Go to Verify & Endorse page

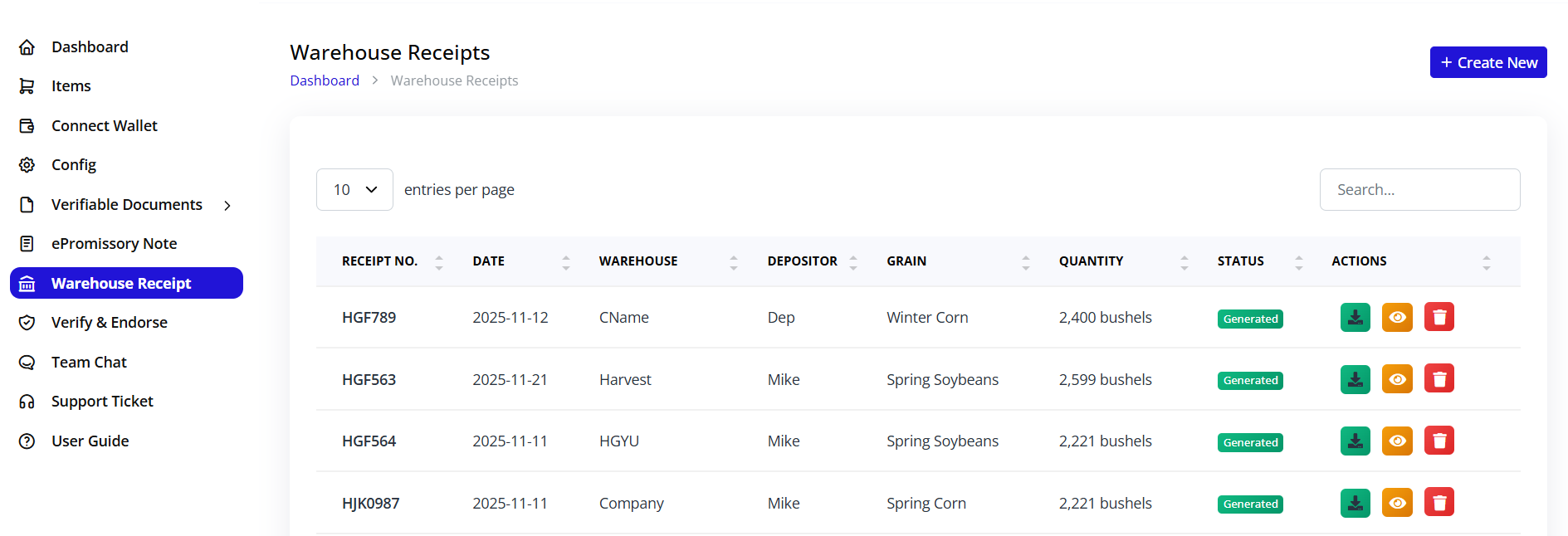click(x=109, y=323)
